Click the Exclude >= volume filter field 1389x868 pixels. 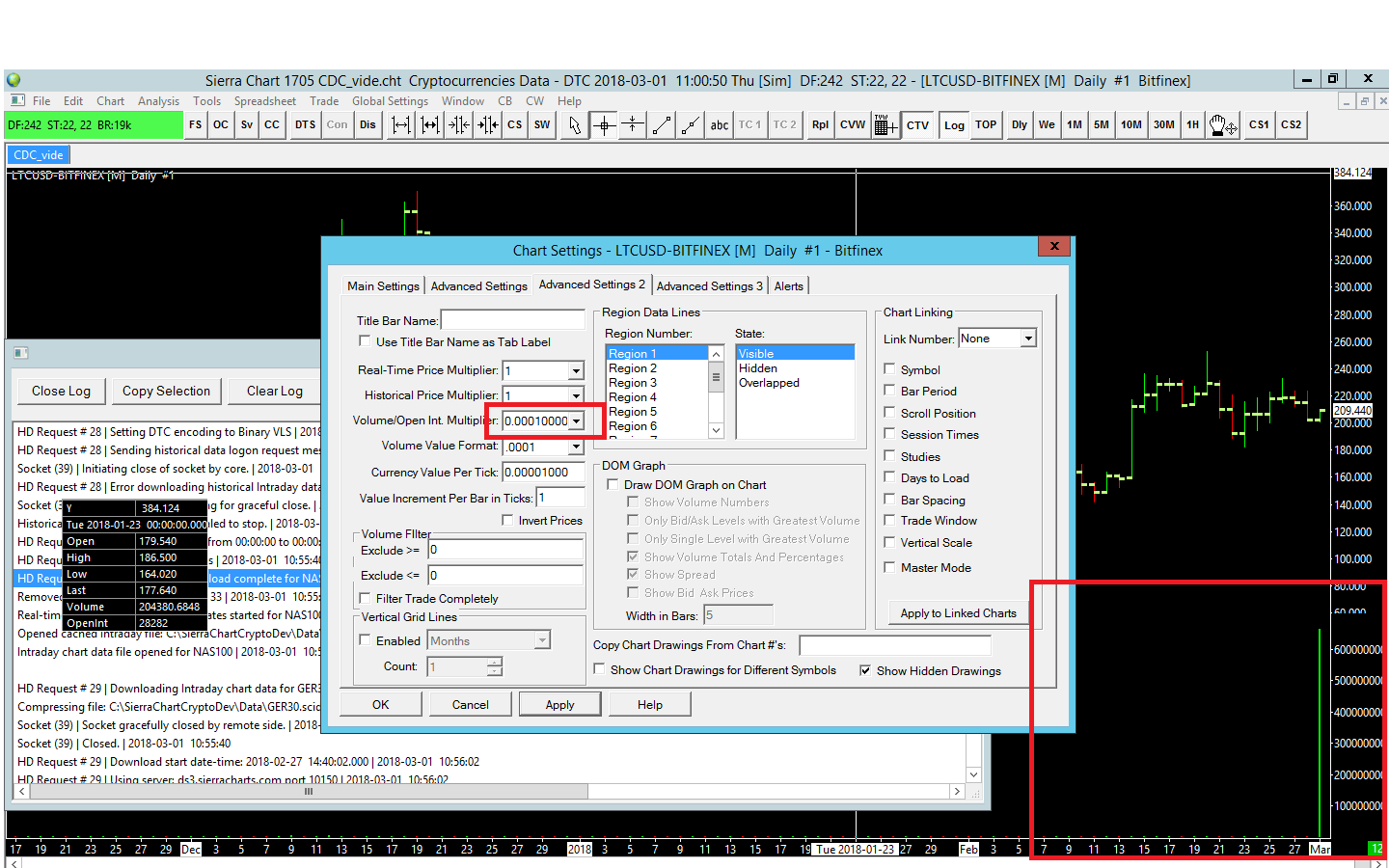505,550
